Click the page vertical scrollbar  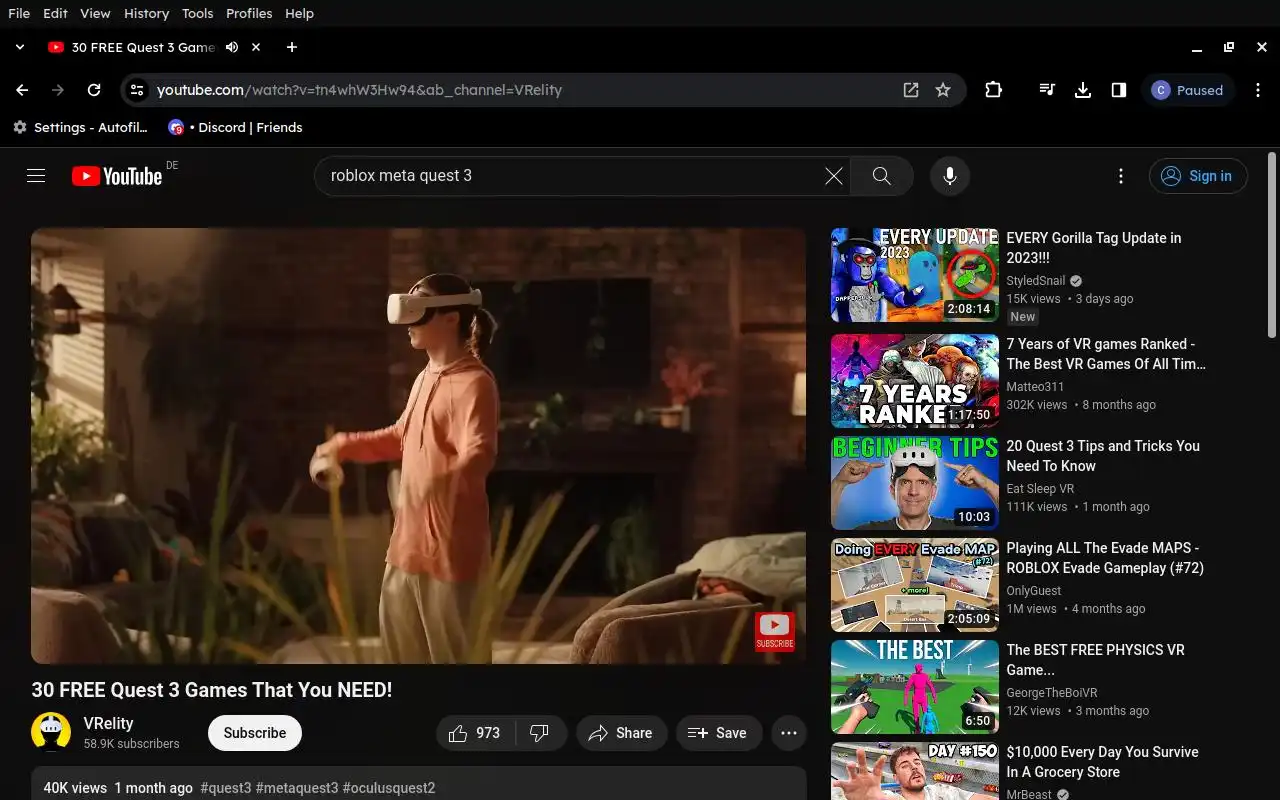[x=1272, y=244]
